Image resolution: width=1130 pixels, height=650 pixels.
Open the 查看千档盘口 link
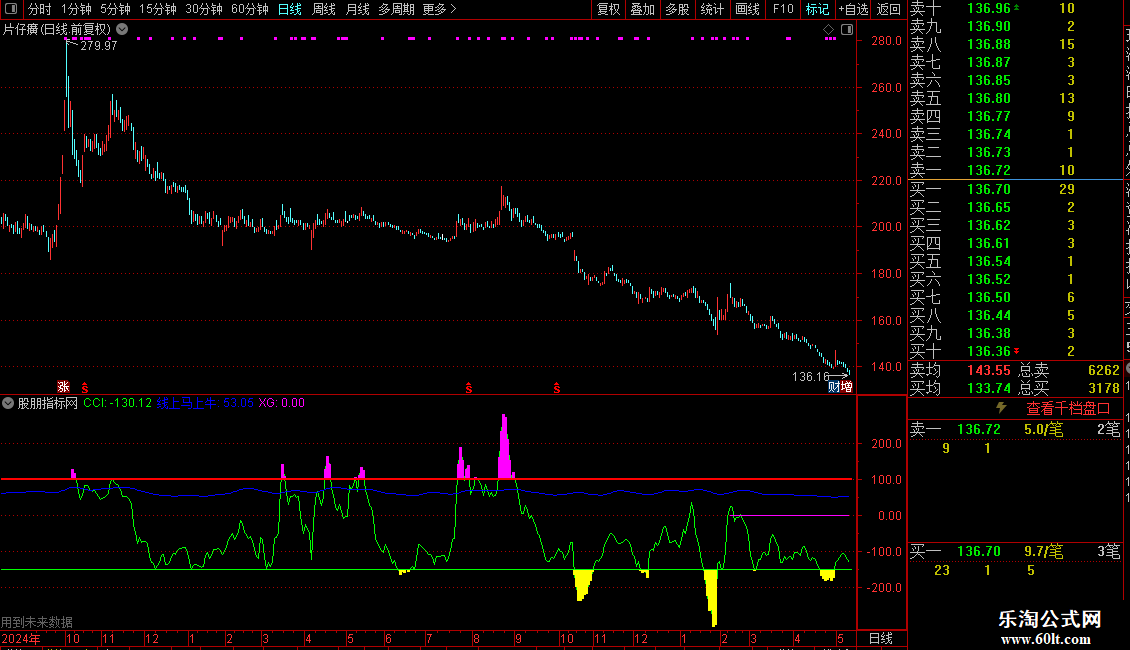click(x=1068, y=409)
